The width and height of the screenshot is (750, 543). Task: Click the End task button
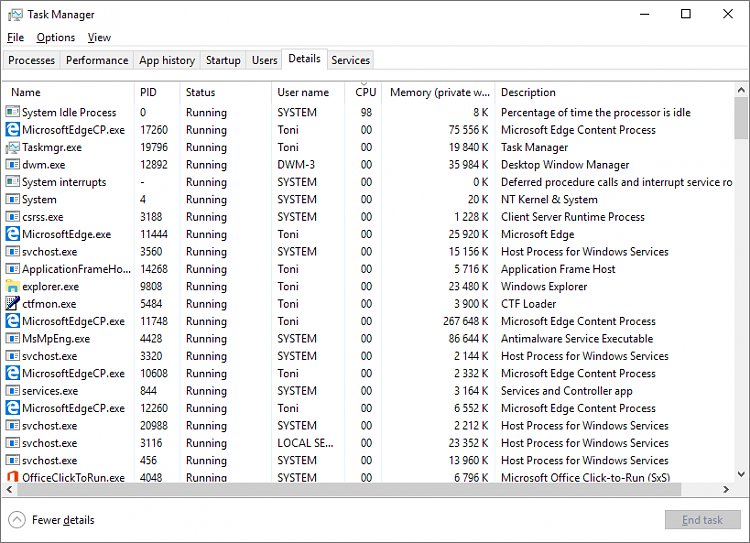pos(702,520)
